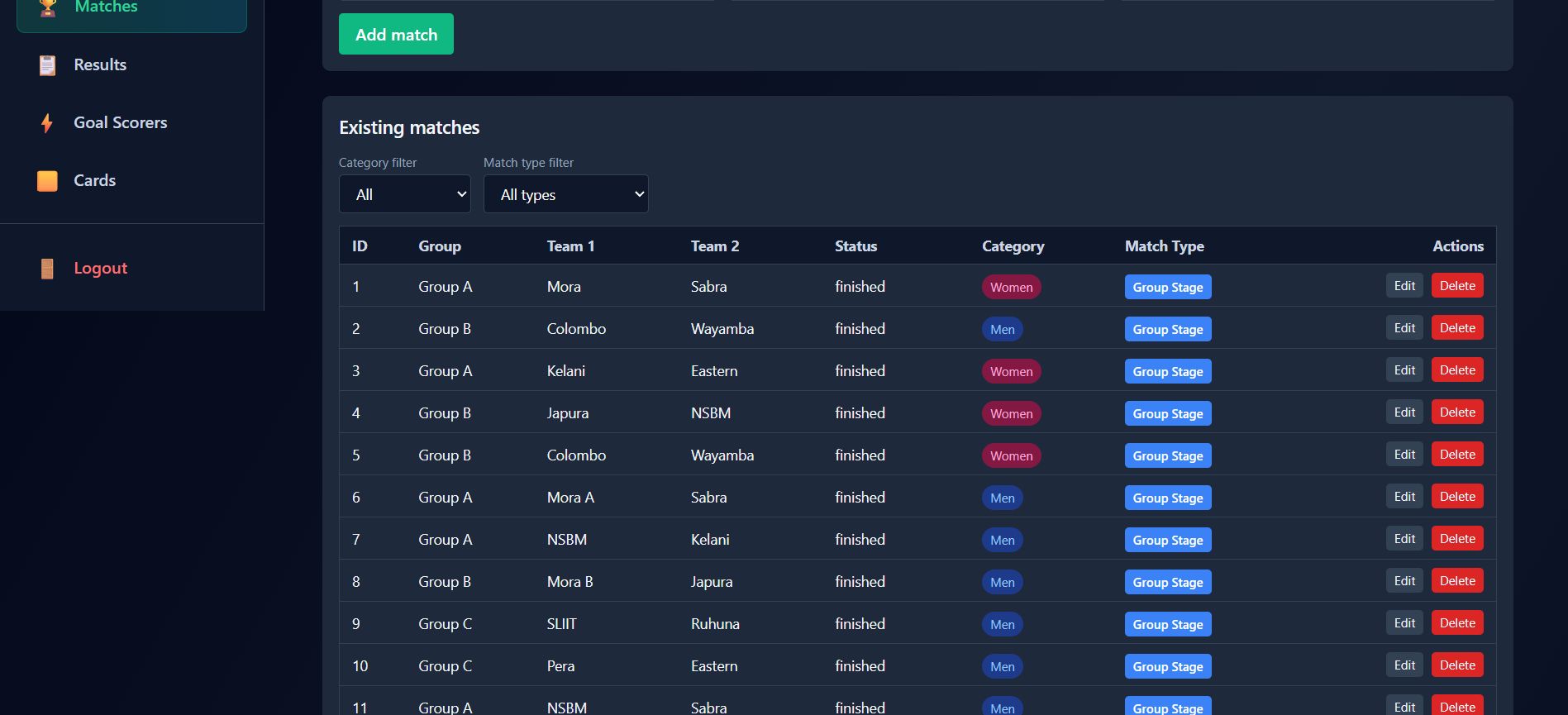Screen dimensions: 1568x715
Task: Edit match 1 Mora vs Sabra
Action: point(1404,286)
